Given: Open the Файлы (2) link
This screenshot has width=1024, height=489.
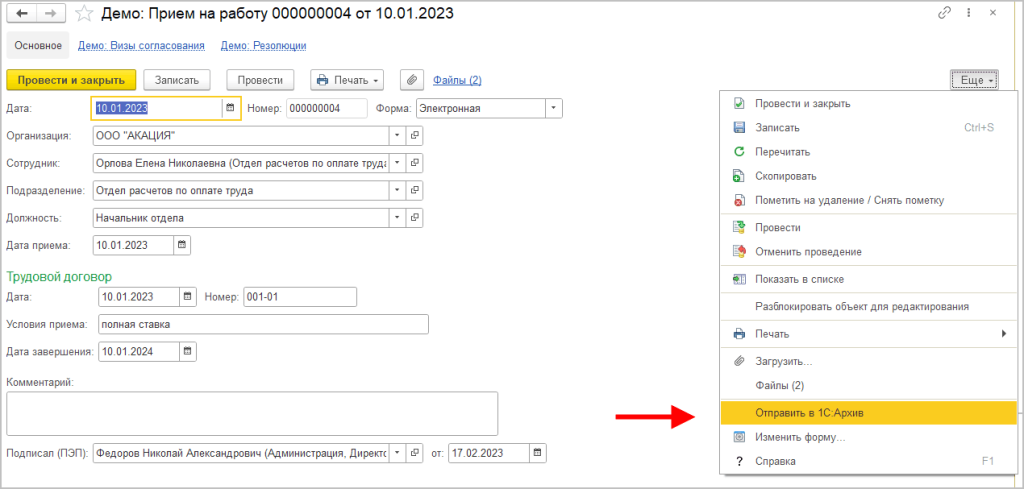Looking at the screenshot, I should click(457, 80).
